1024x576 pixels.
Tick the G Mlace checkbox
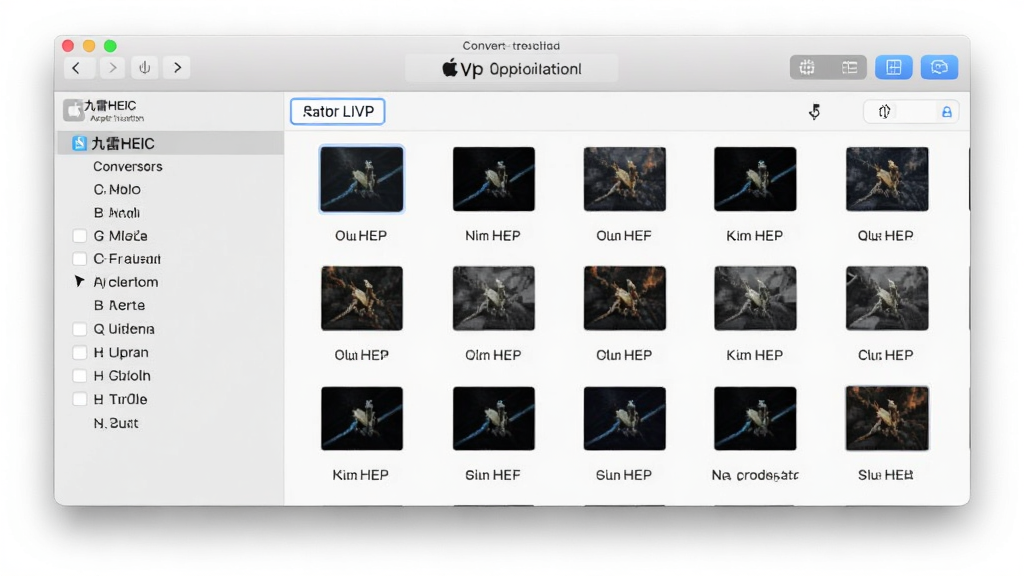[x=80, y=236]
